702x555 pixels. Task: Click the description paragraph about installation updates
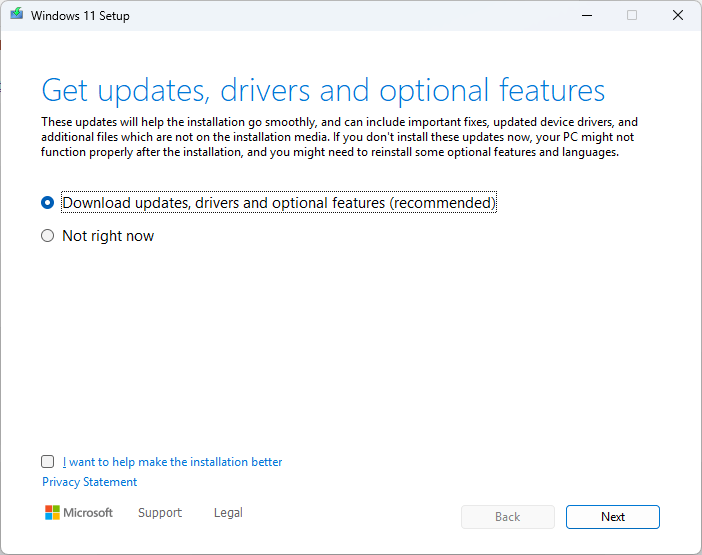click(x=340, y=137)
